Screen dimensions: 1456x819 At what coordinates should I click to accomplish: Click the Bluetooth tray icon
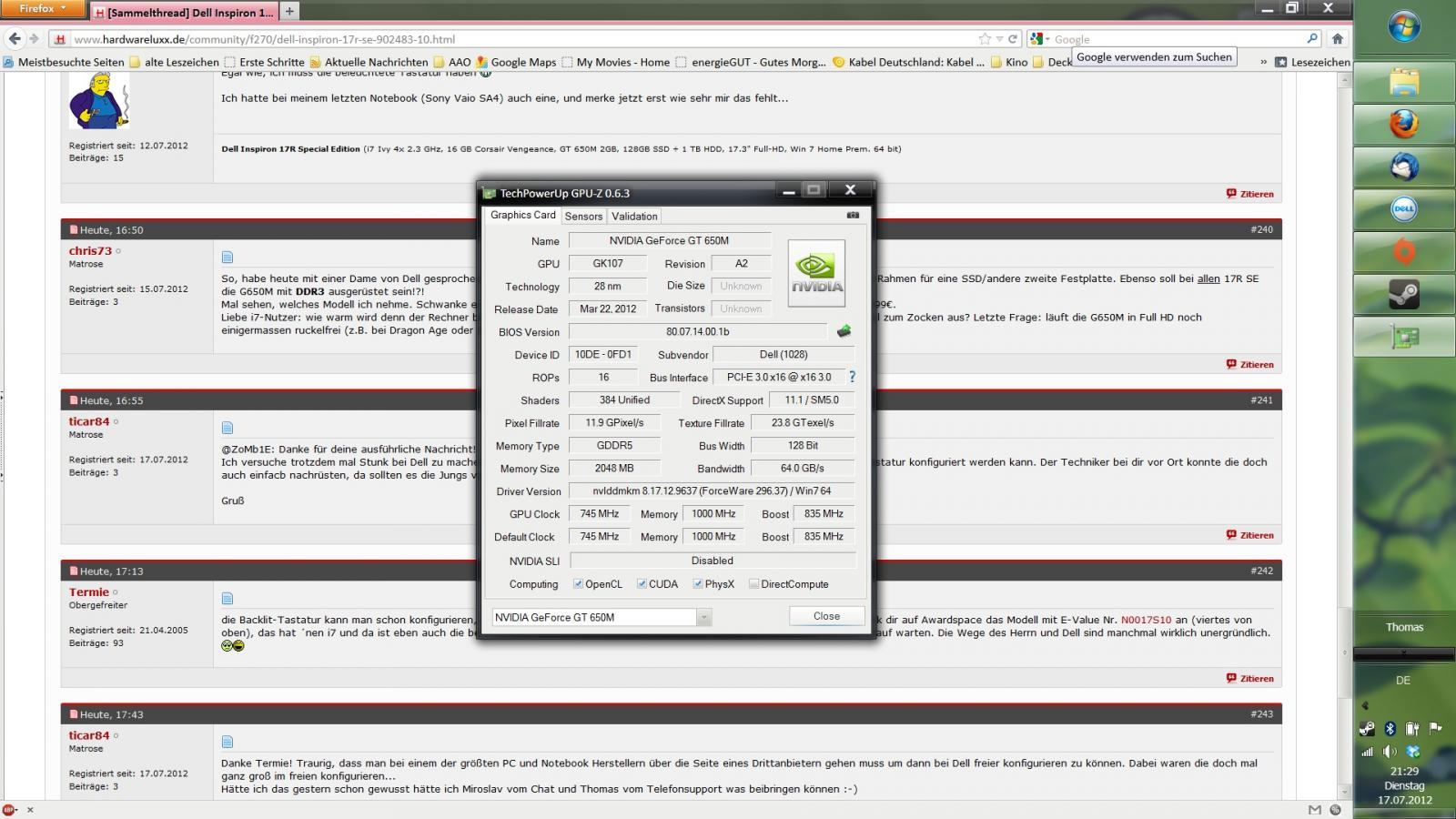(x=1390, y=729)
